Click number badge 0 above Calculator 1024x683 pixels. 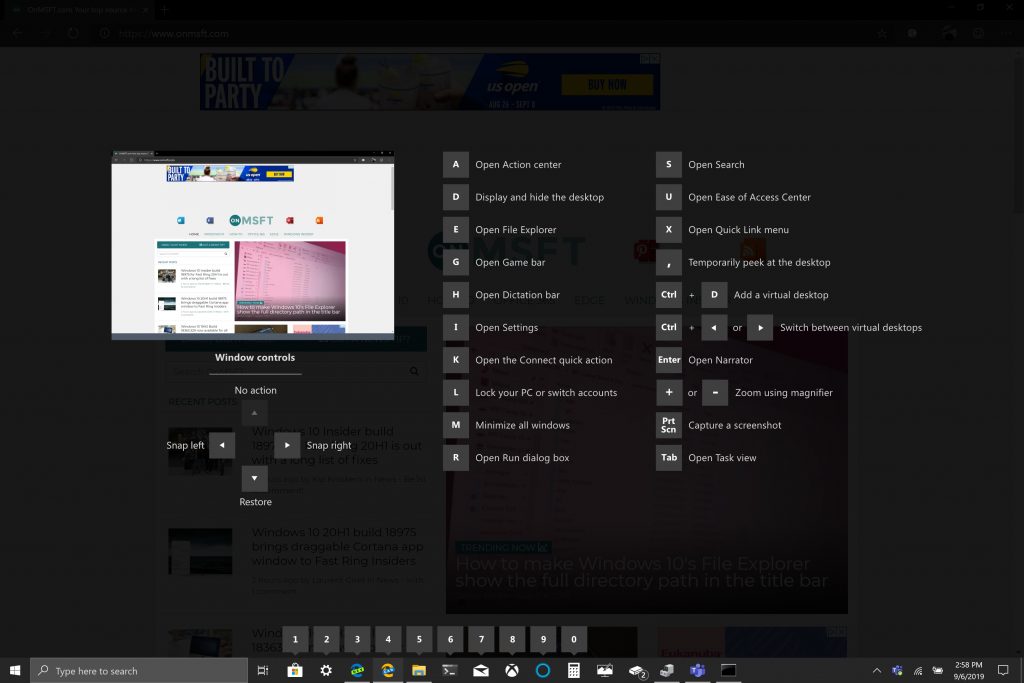point(573,639)
